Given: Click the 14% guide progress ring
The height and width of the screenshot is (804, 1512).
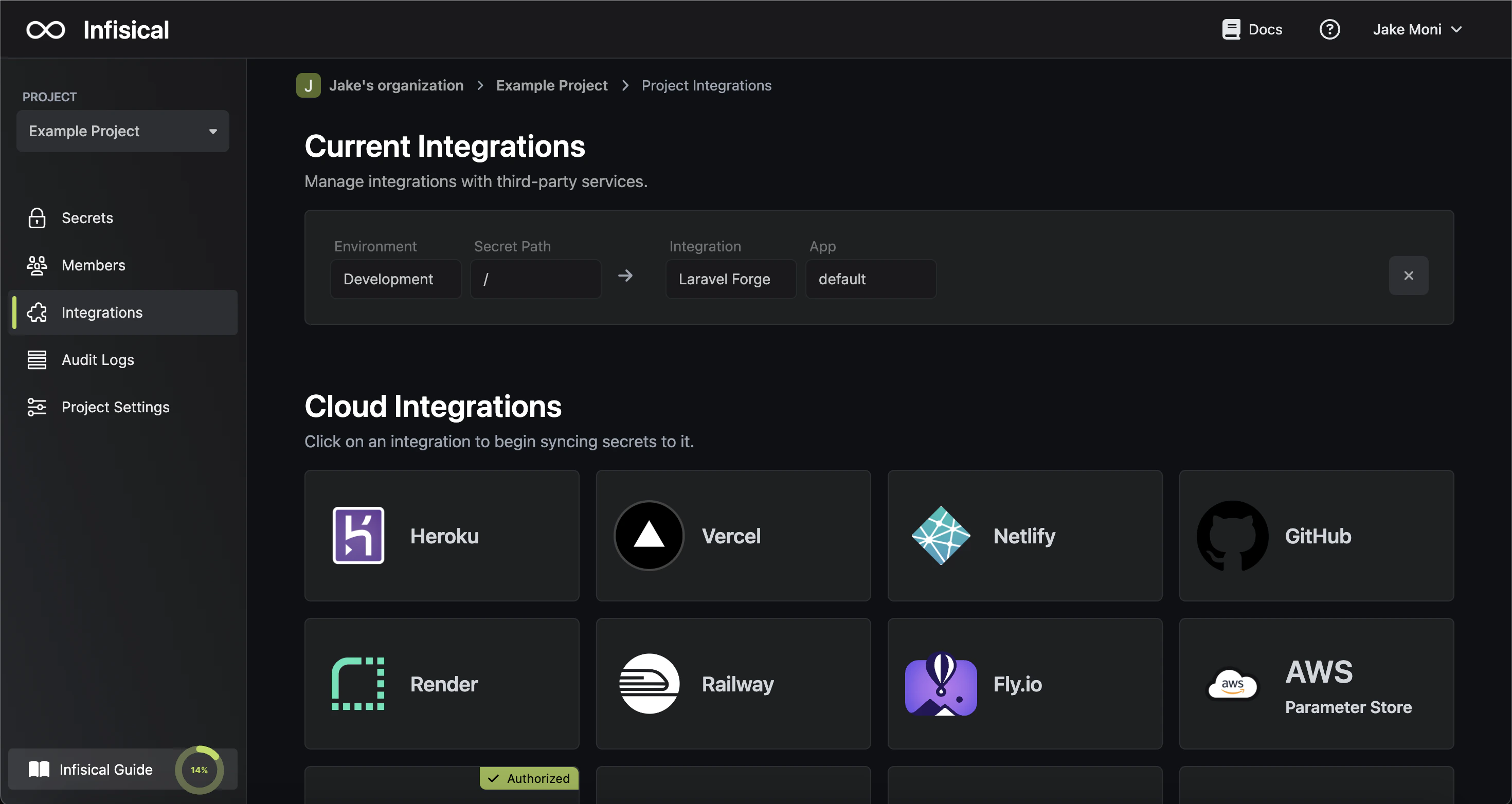Looking at the screenshot, I should (199, 770).
